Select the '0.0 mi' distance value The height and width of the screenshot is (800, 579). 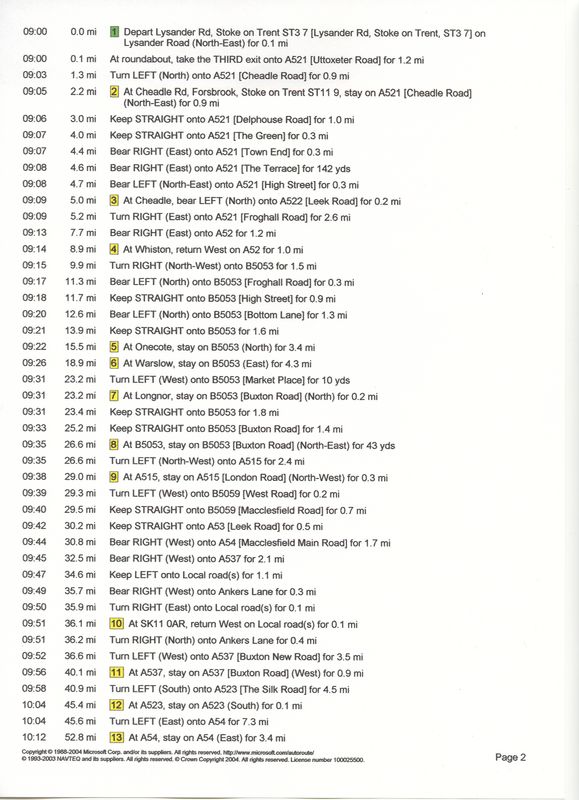click(x=83, y=32)
